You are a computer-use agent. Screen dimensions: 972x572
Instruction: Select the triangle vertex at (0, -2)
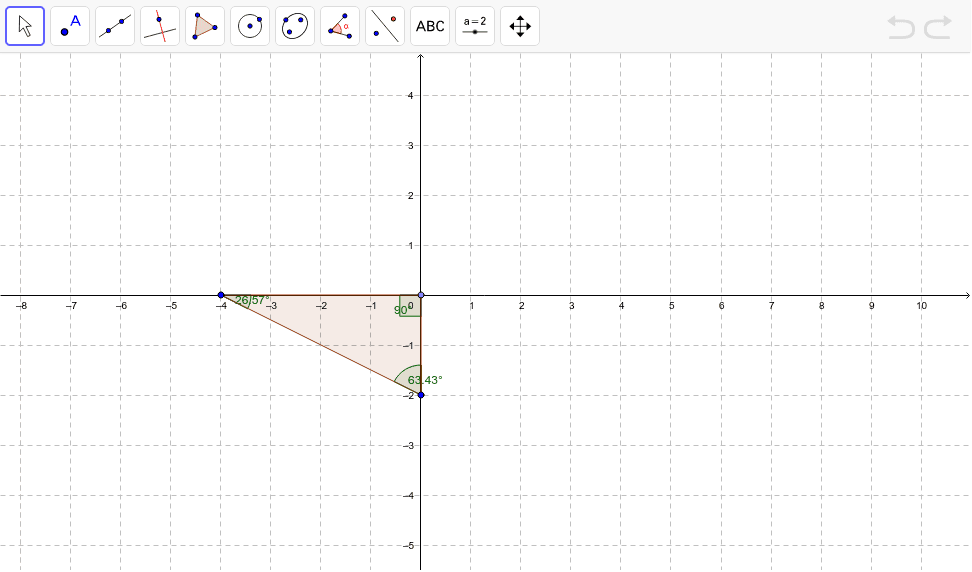(x=421, y=395)
